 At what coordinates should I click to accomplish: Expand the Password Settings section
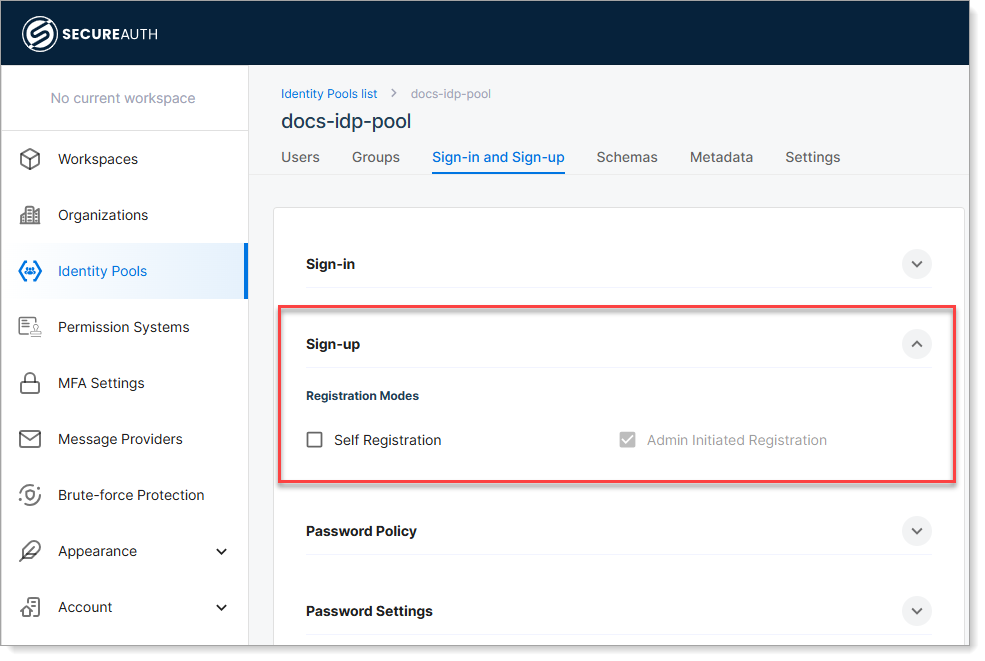click(917, 611)
